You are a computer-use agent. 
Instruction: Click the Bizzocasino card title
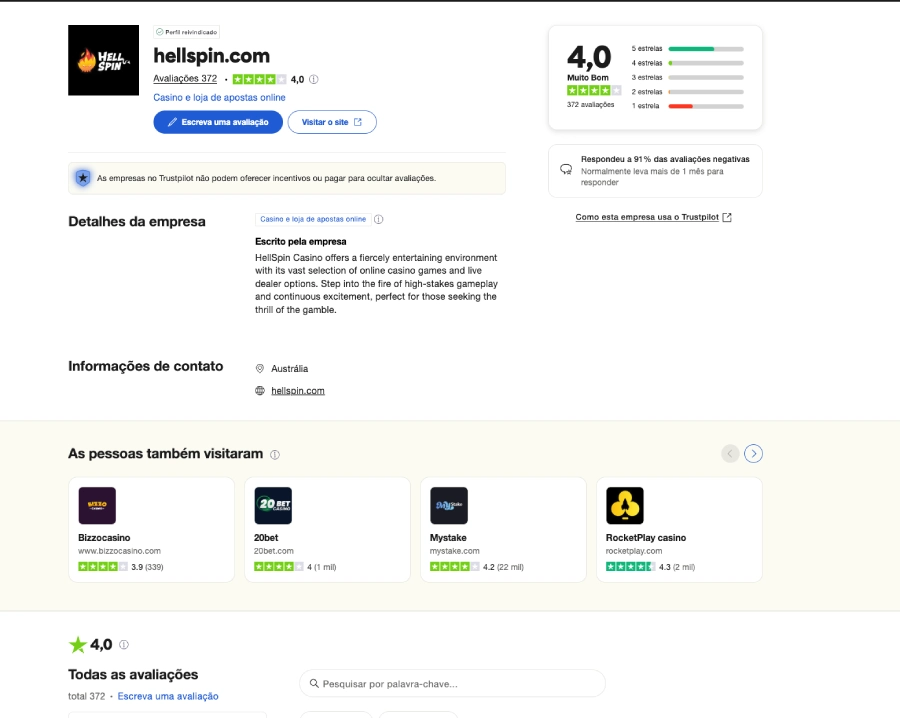pyautogui.click(x=104, y=538)
